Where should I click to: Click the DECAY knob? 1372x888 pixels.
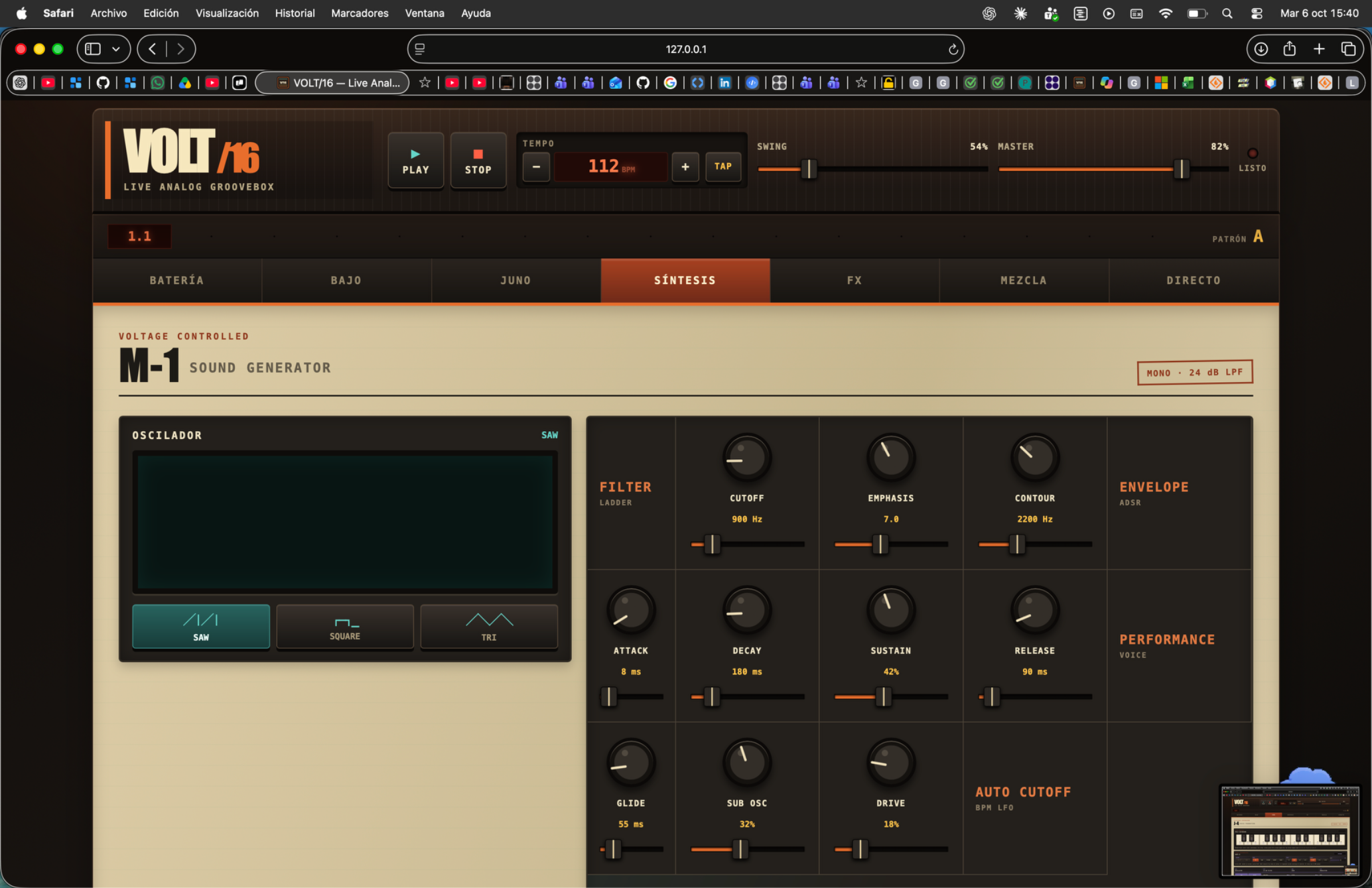747,610
